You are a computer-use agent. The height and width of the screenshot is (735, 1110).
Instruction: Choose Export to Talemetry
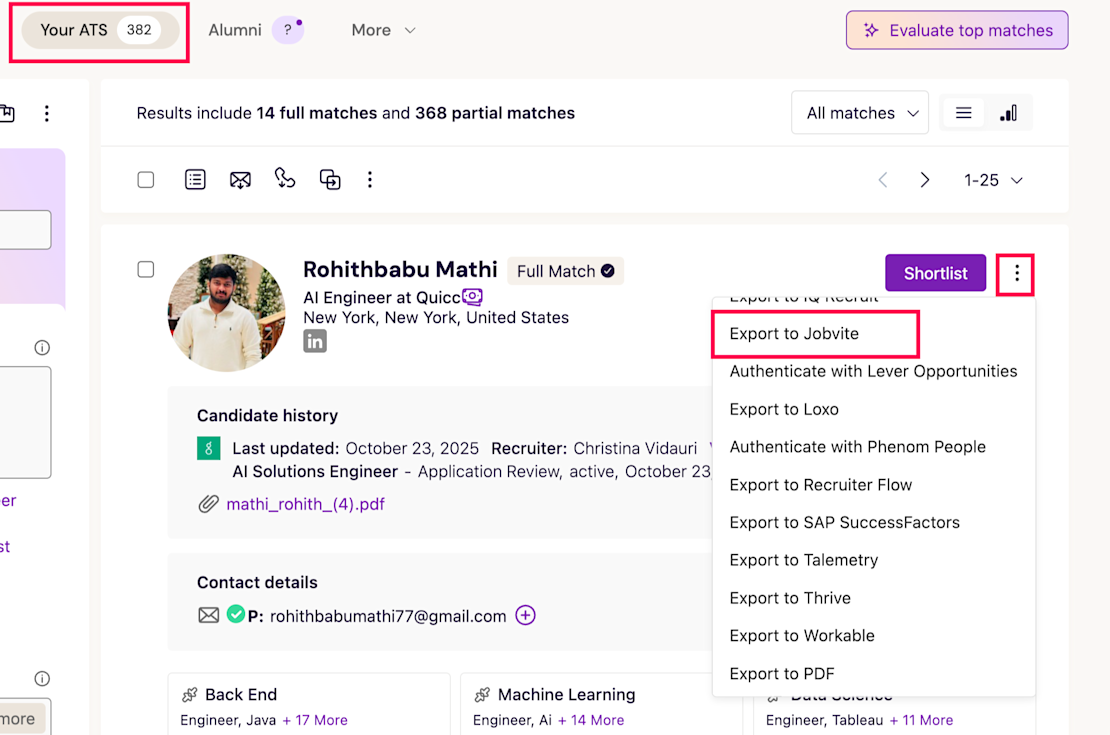(x=803, y=560)
